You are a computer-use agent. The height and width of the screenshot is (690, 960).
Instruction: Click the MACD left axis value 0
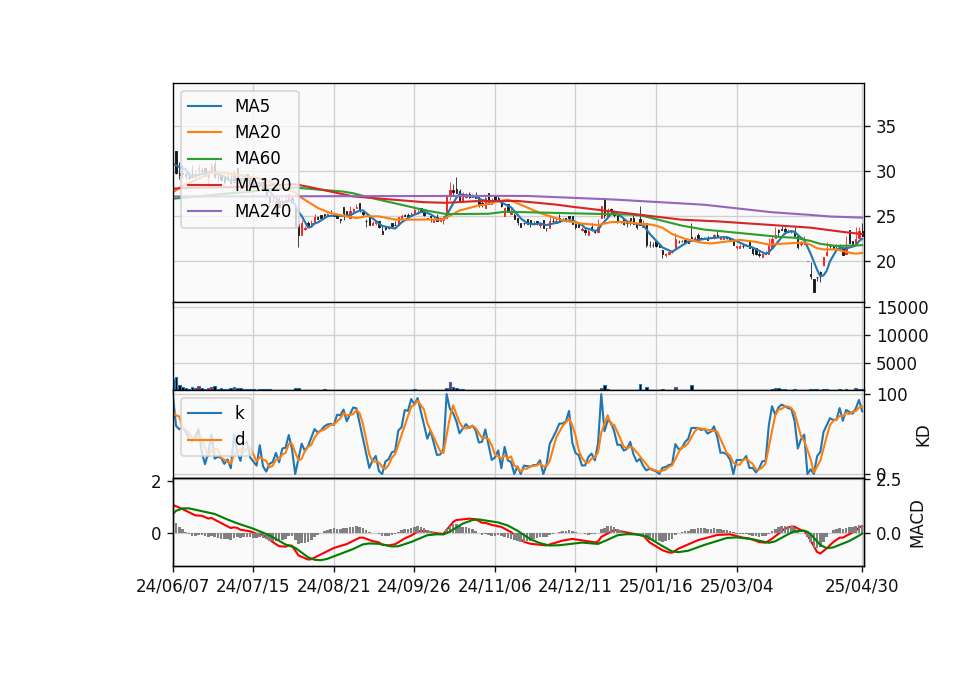coord(156,534)
